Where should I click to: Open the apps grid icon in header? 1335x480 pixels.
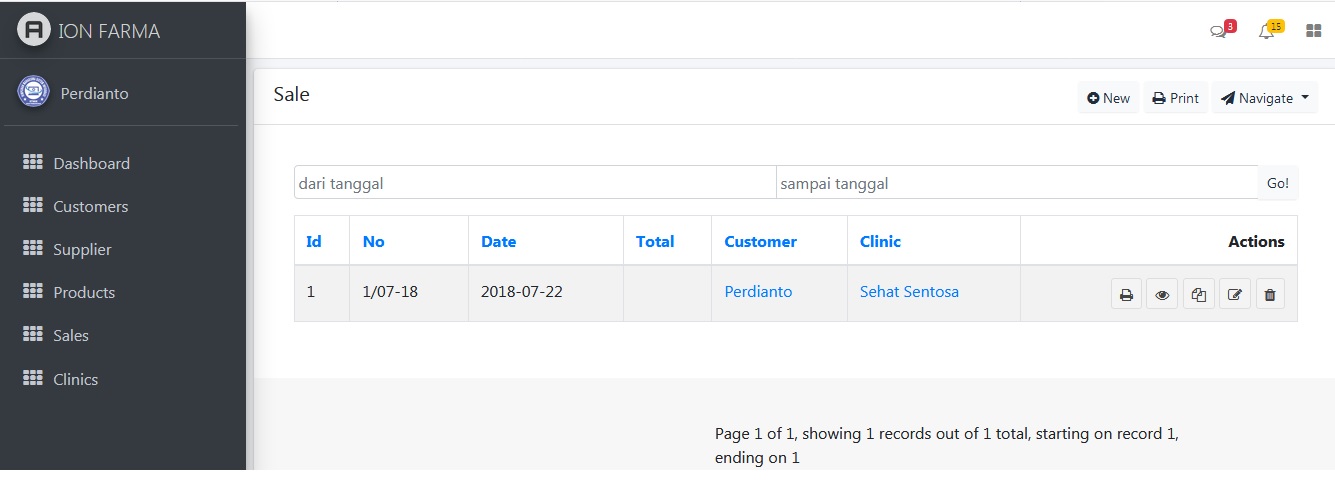click(x=1314, y=31)
